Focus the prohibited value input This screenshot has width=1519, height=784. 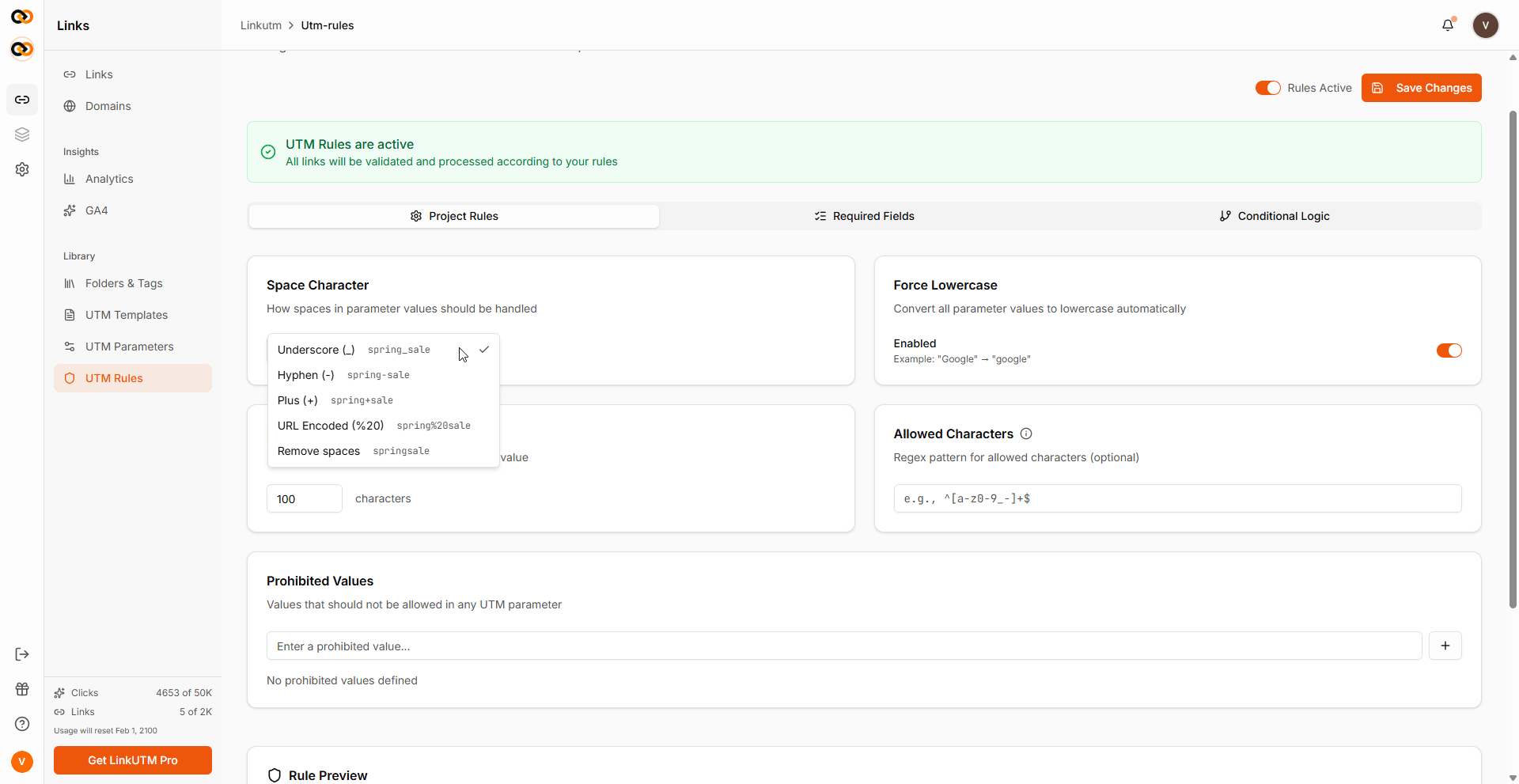click(844, 646)
